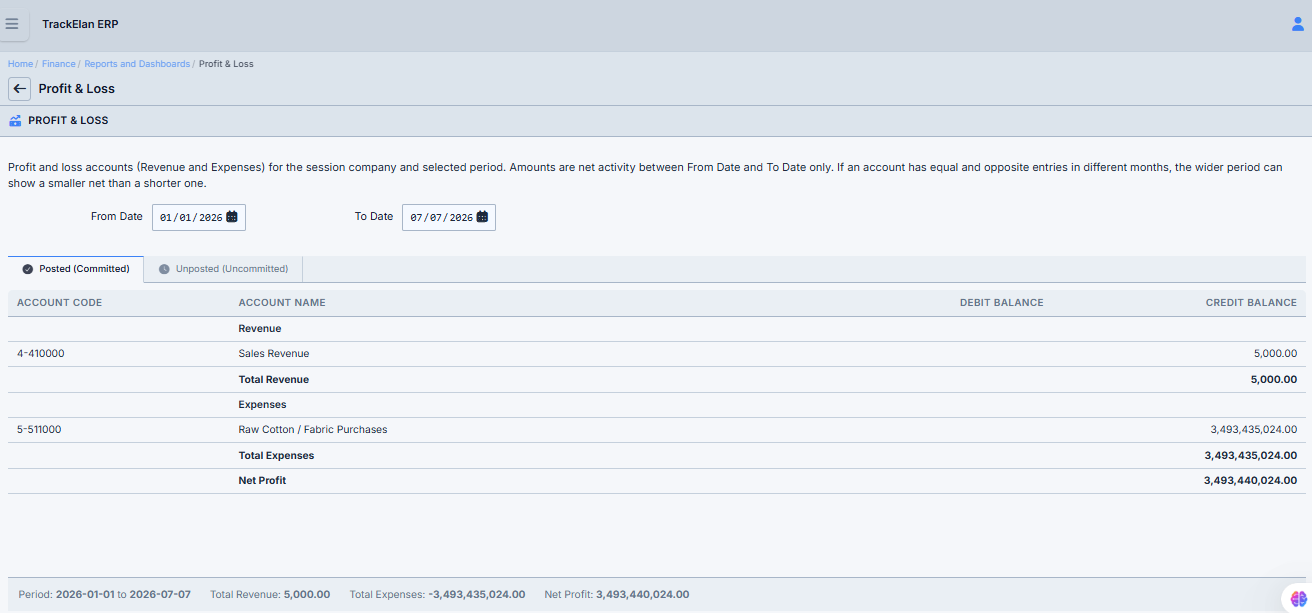Click the Account Name column header
1312x613 pixels.
[282, 302]
